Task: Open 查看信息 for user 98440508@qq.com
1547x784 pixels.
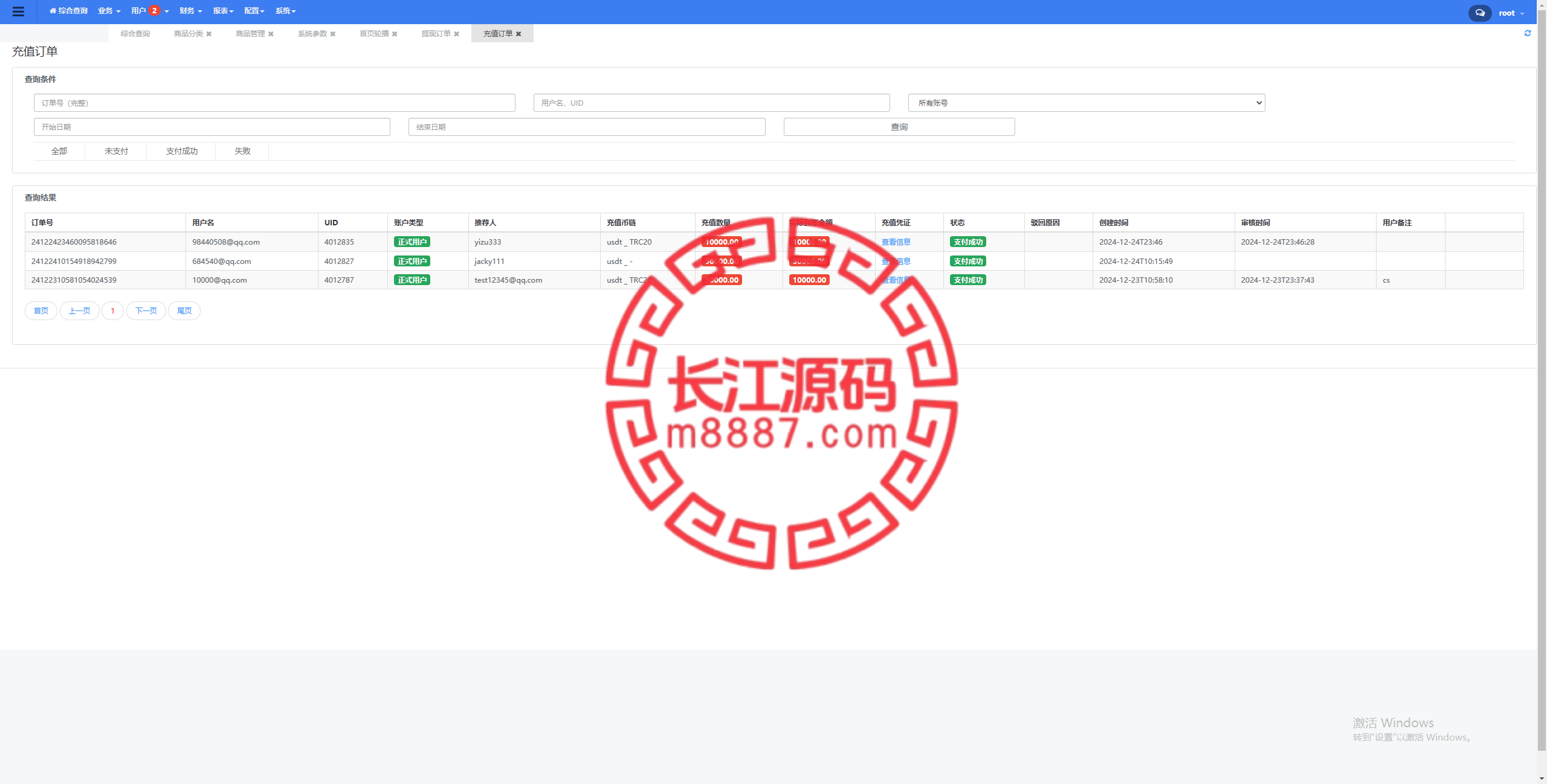Action: [896, 242]
